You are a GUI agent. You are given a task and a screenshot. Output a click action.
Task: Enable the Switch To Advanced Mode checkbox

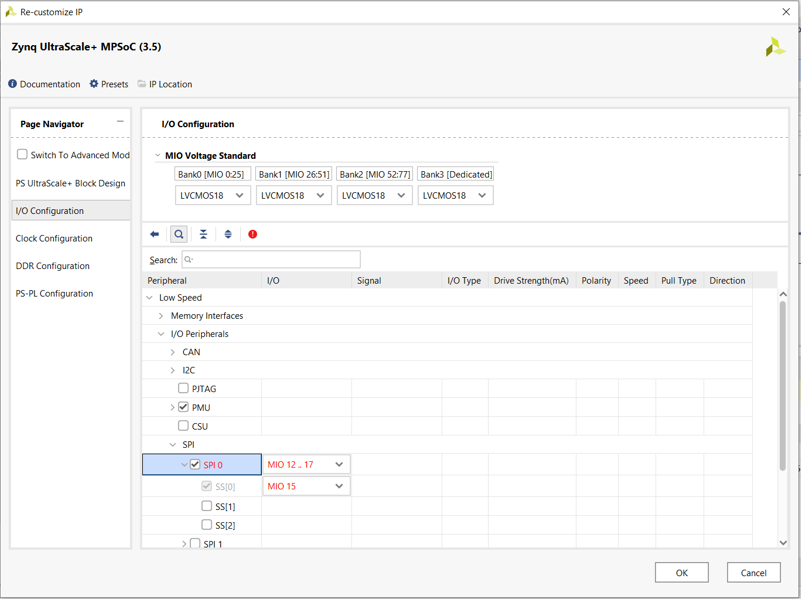tap(21, 154)
